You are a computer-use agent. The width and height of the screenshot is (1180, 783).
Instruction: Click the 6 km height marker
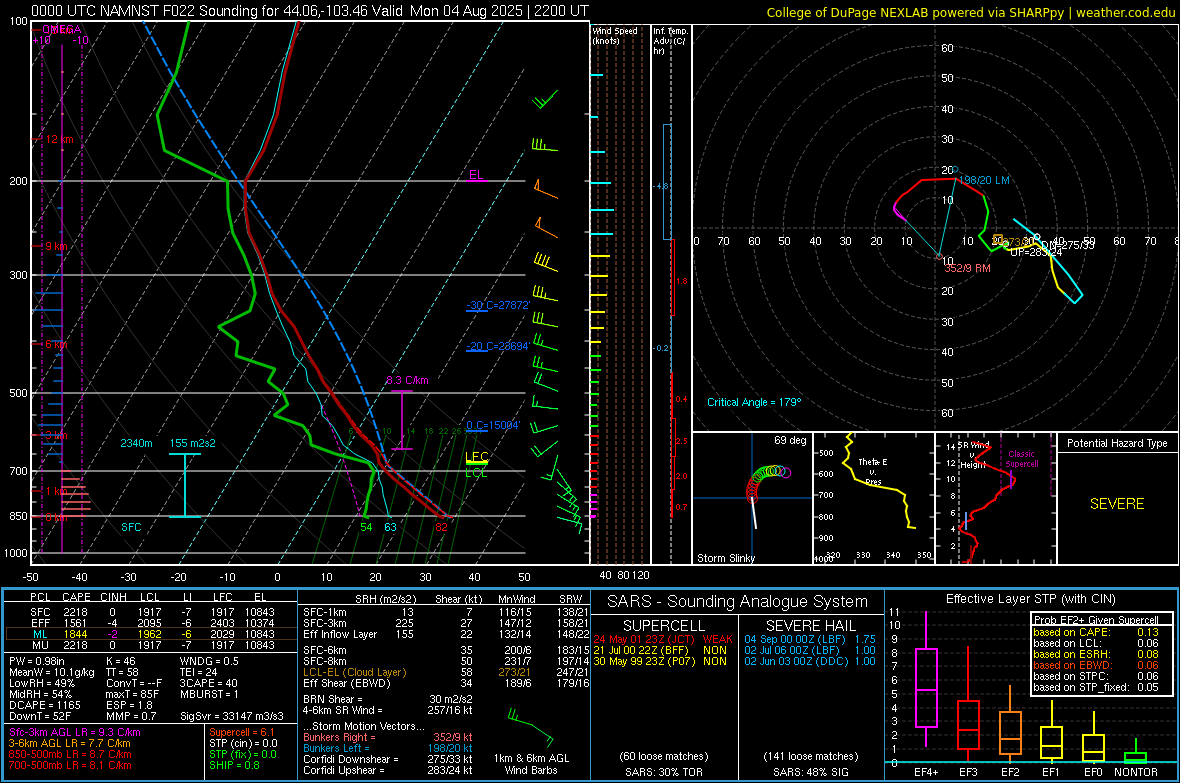coord(56,344)
